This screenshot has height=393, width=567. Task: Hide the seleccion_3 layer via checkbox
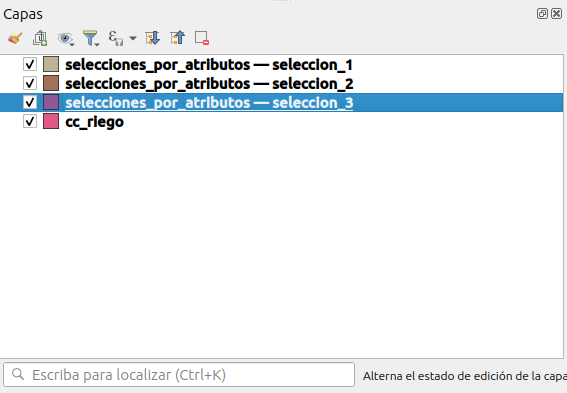(x=30, y=102)
